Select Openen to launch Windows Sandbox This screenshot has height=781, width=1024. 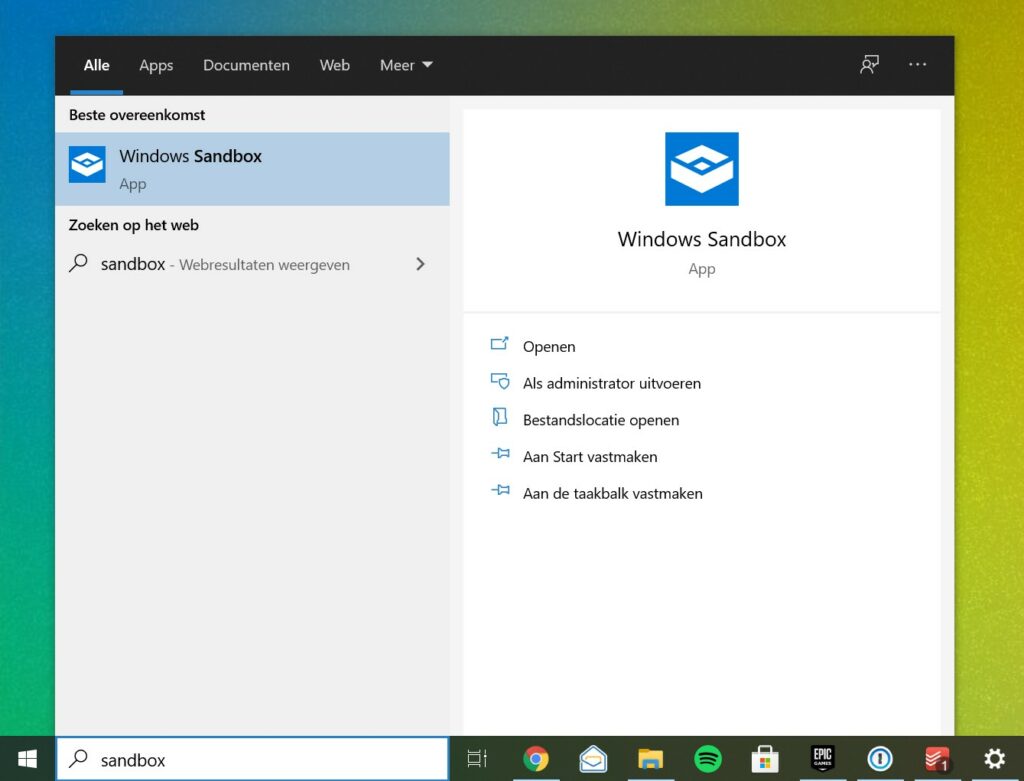tap(549, 347)
